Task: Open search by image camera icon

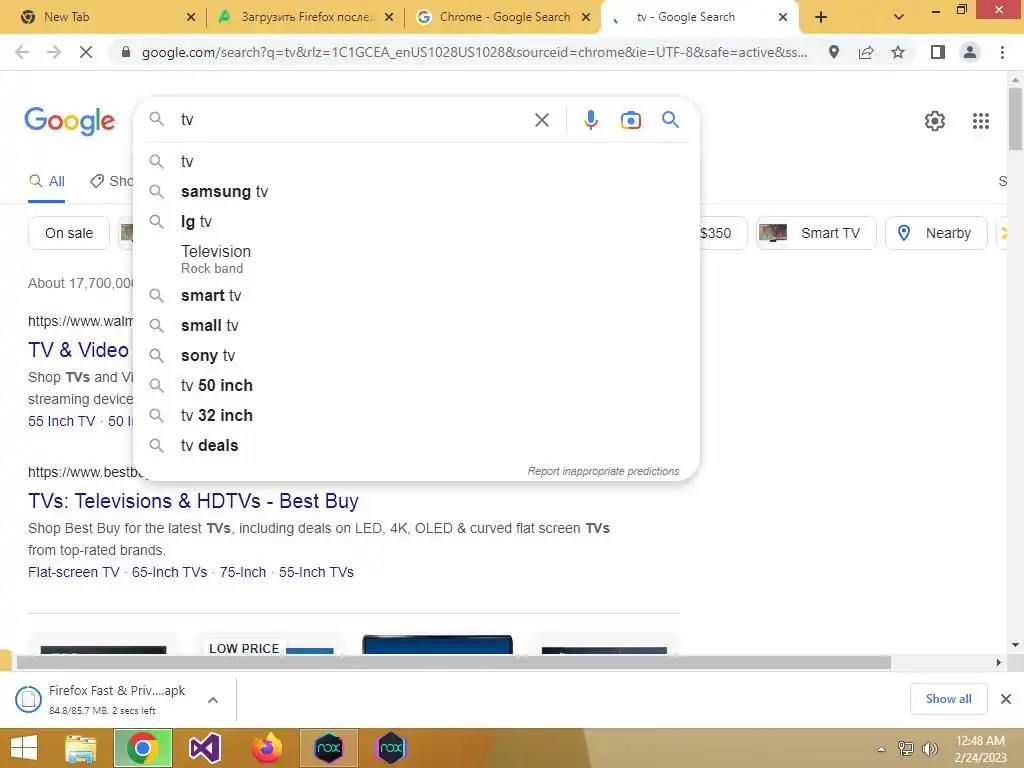Action: click(x=630, y=120)
